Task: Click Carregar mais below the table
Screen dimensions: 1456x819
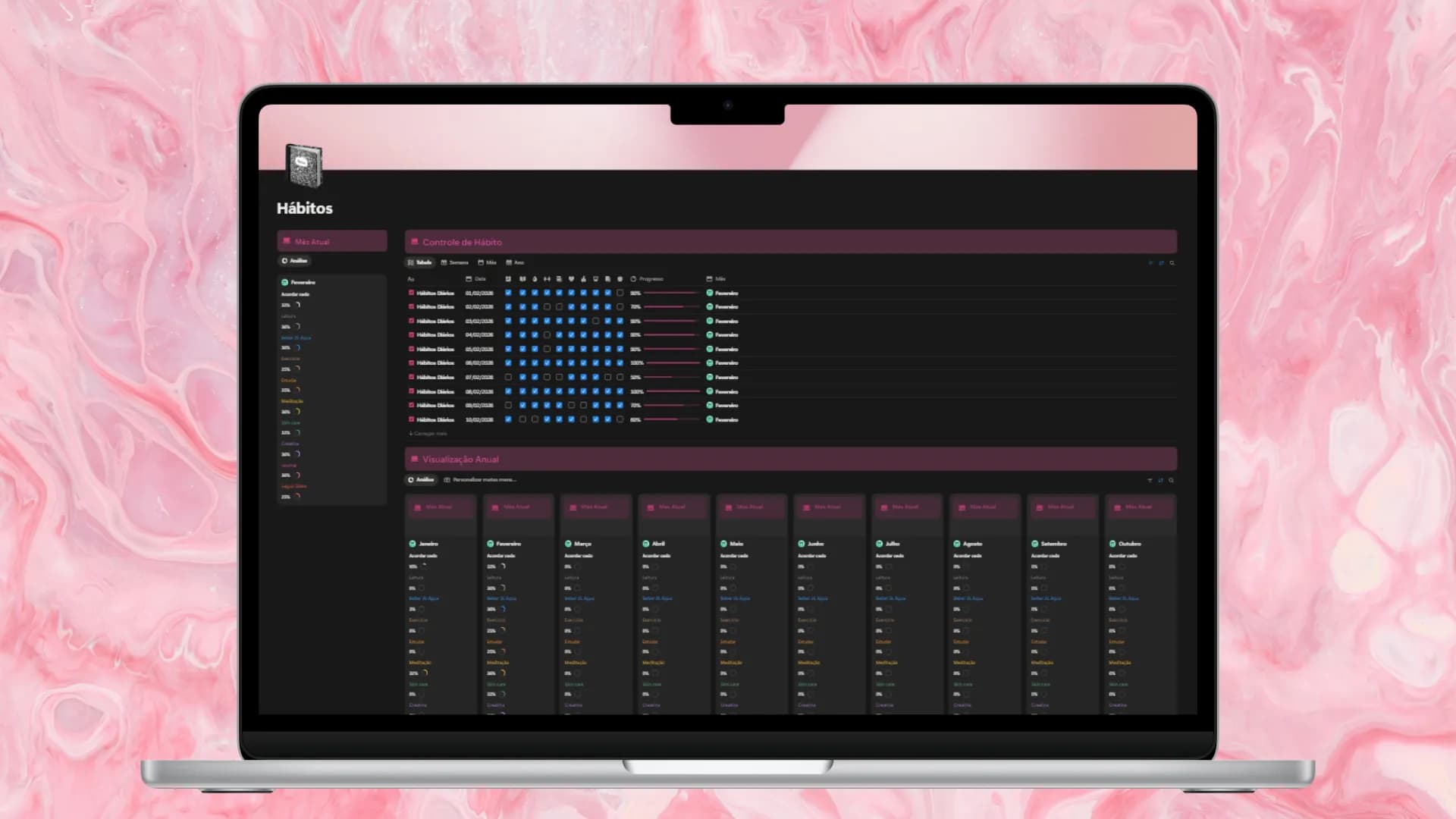Action: tap(428, 434)
